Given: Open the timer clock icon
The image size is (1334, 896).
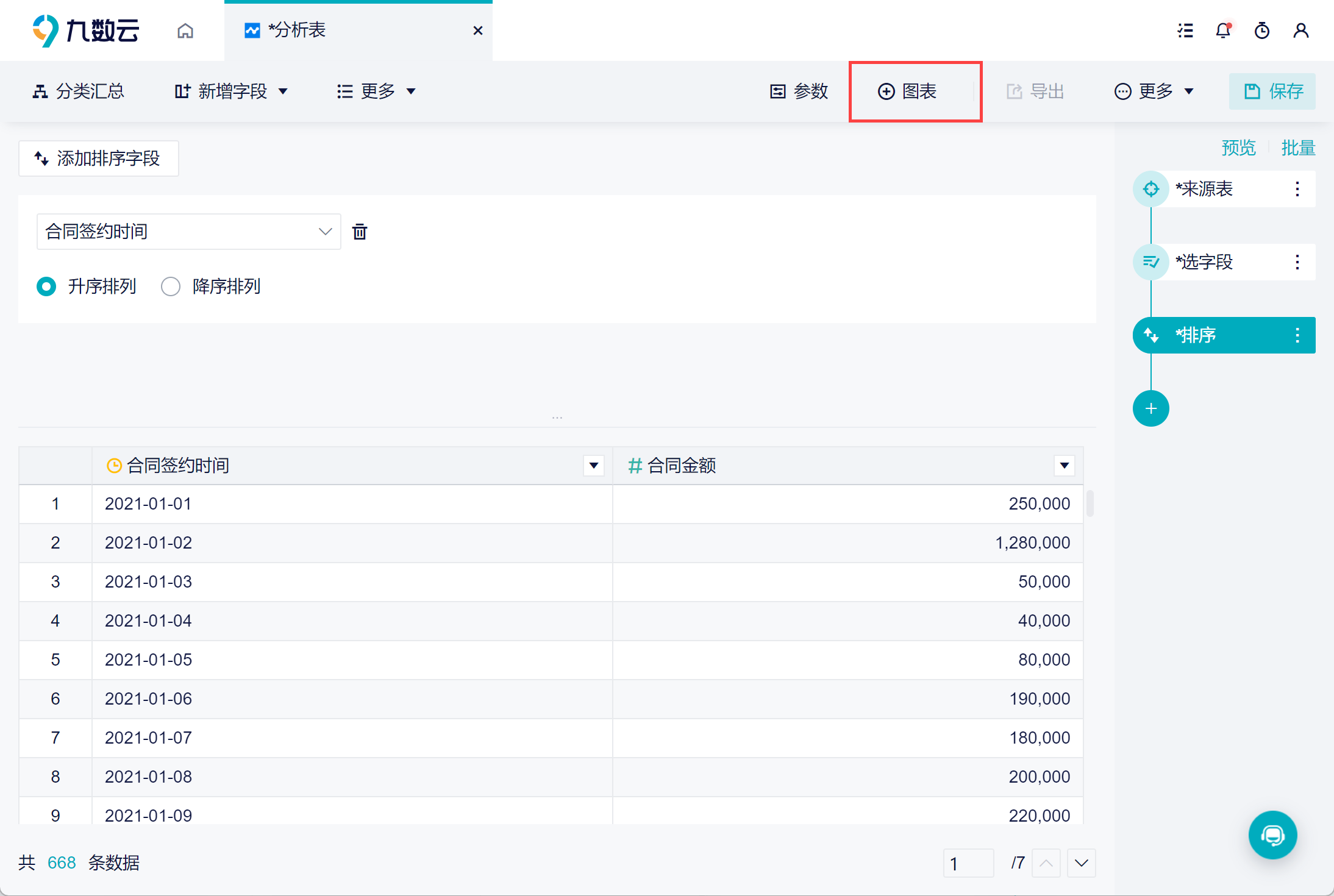Looking at the screenshot, I should (1262, 30).
